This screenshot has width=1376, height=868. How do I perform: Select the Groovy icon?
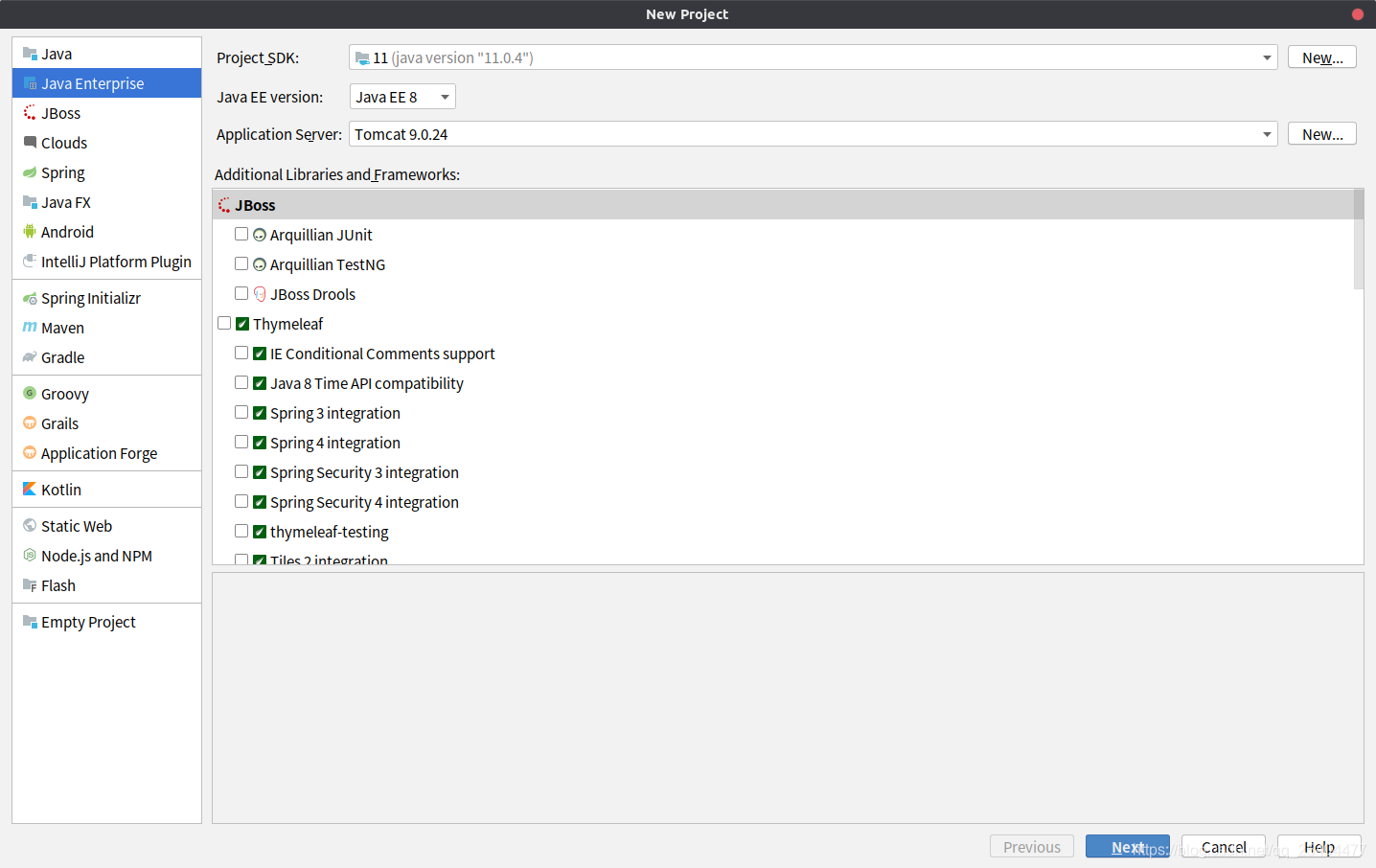coord(30,394)
